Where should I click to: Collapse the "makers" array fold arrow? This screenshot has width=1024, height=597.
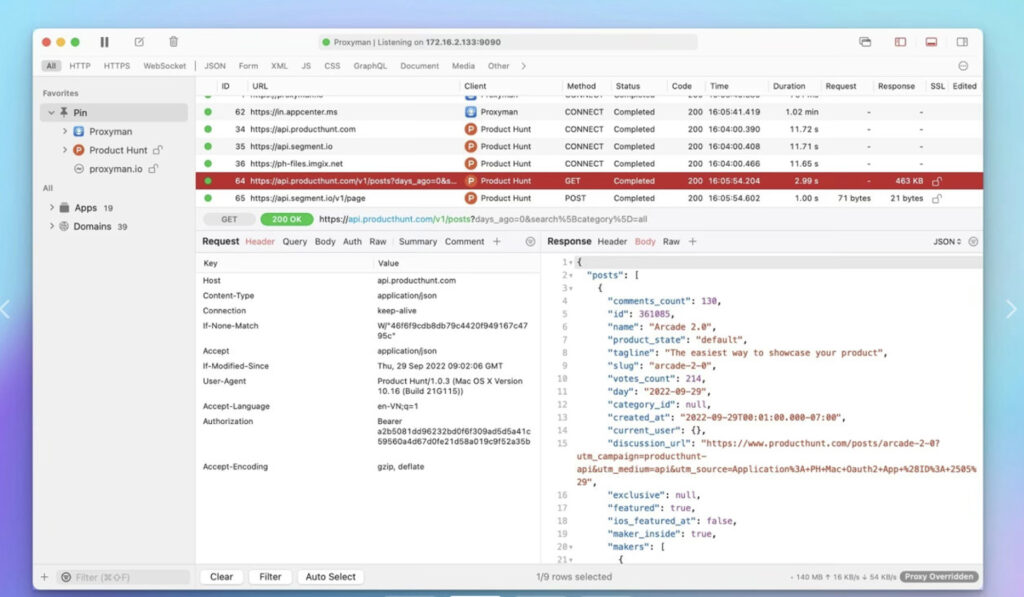tap(571, 547)
